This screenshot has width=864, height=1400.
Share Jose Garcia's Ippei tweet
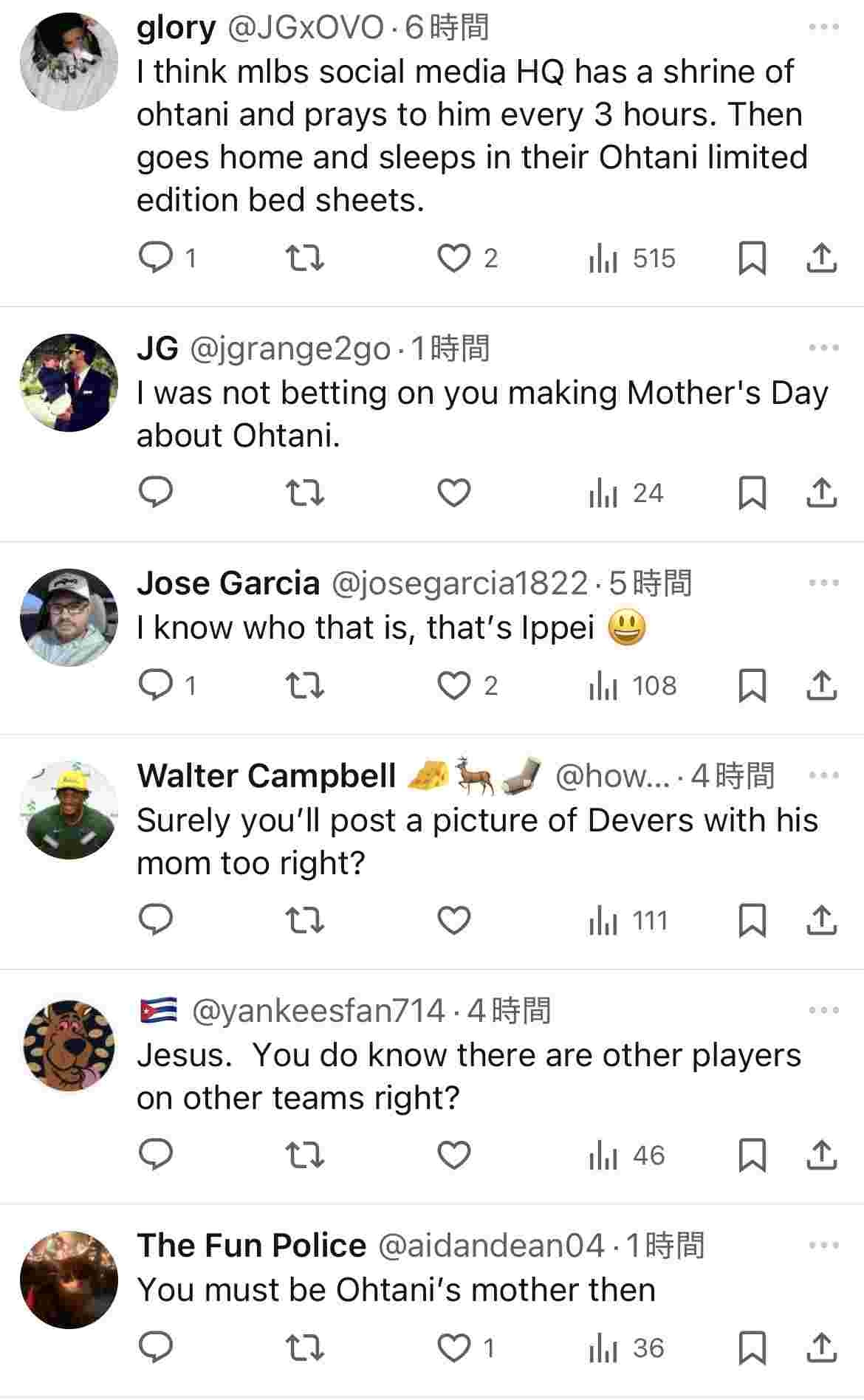(x=820, y=685)
